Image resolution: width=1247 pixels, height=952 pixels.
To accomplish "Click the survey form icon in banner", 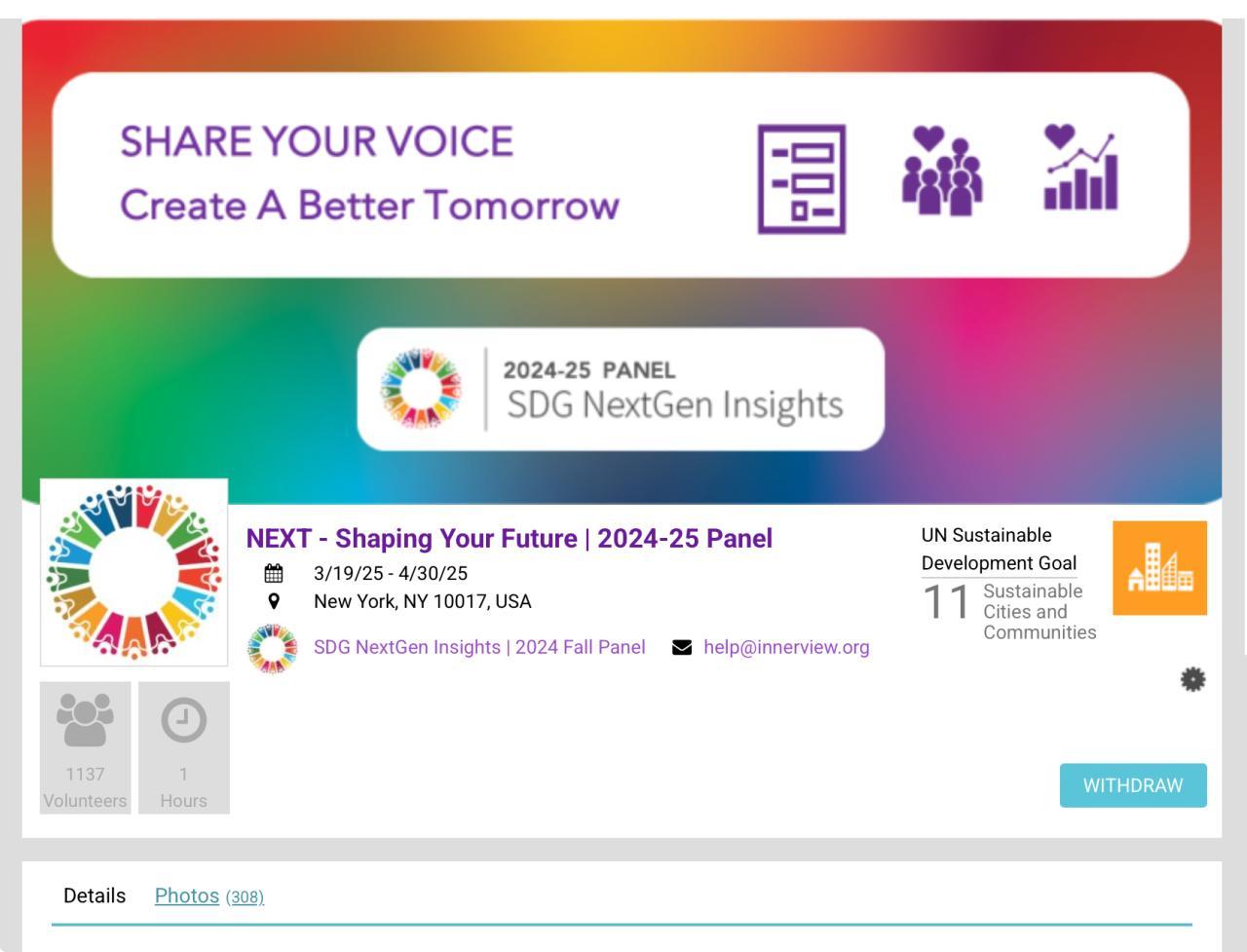I will tap(801, 179).
